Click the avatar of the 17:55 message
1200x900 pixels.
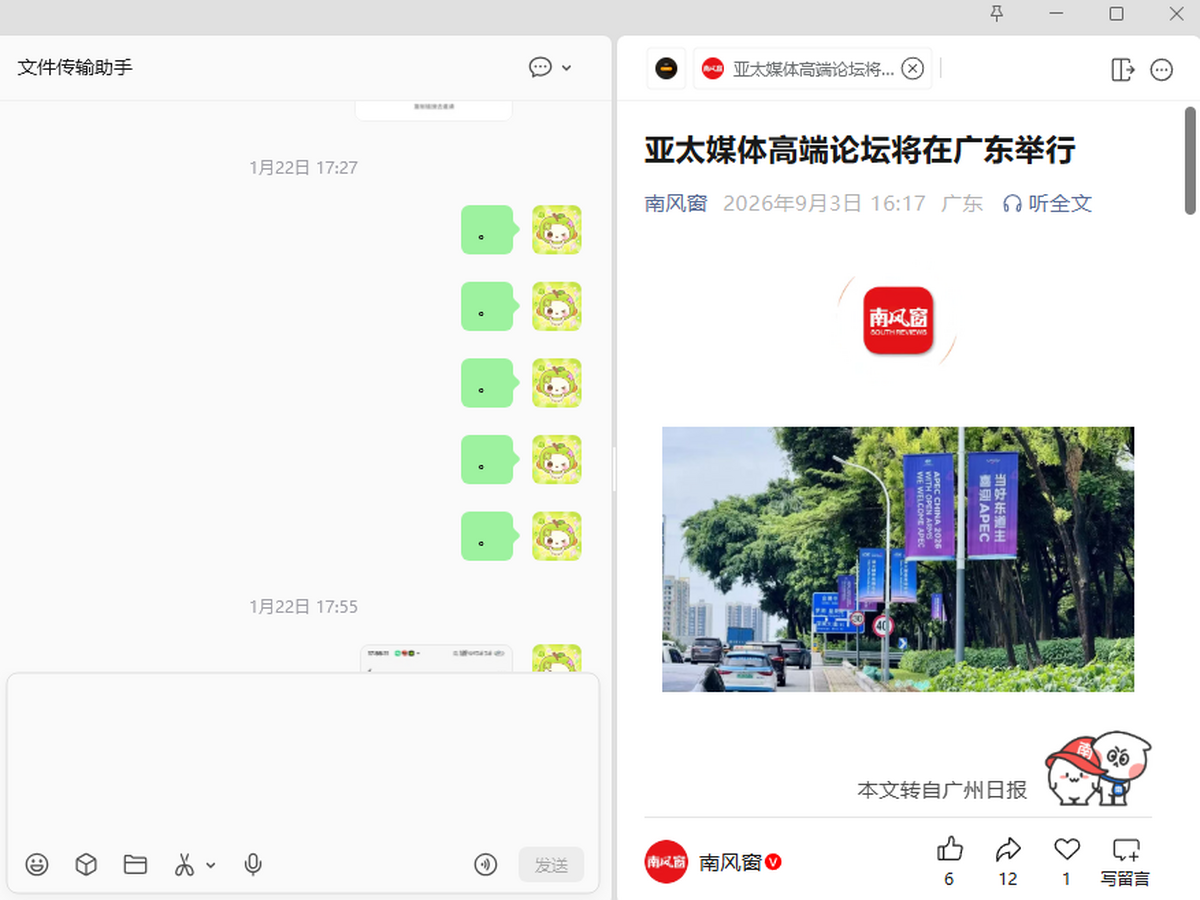click(557, 658)
